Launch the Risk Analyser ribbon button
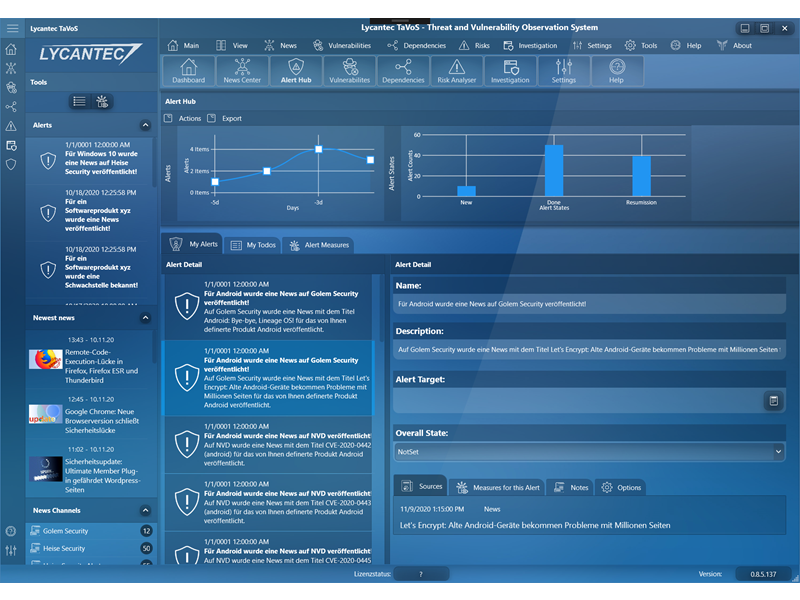Viewport: 800px width, 600px height. tap(457, 71)
